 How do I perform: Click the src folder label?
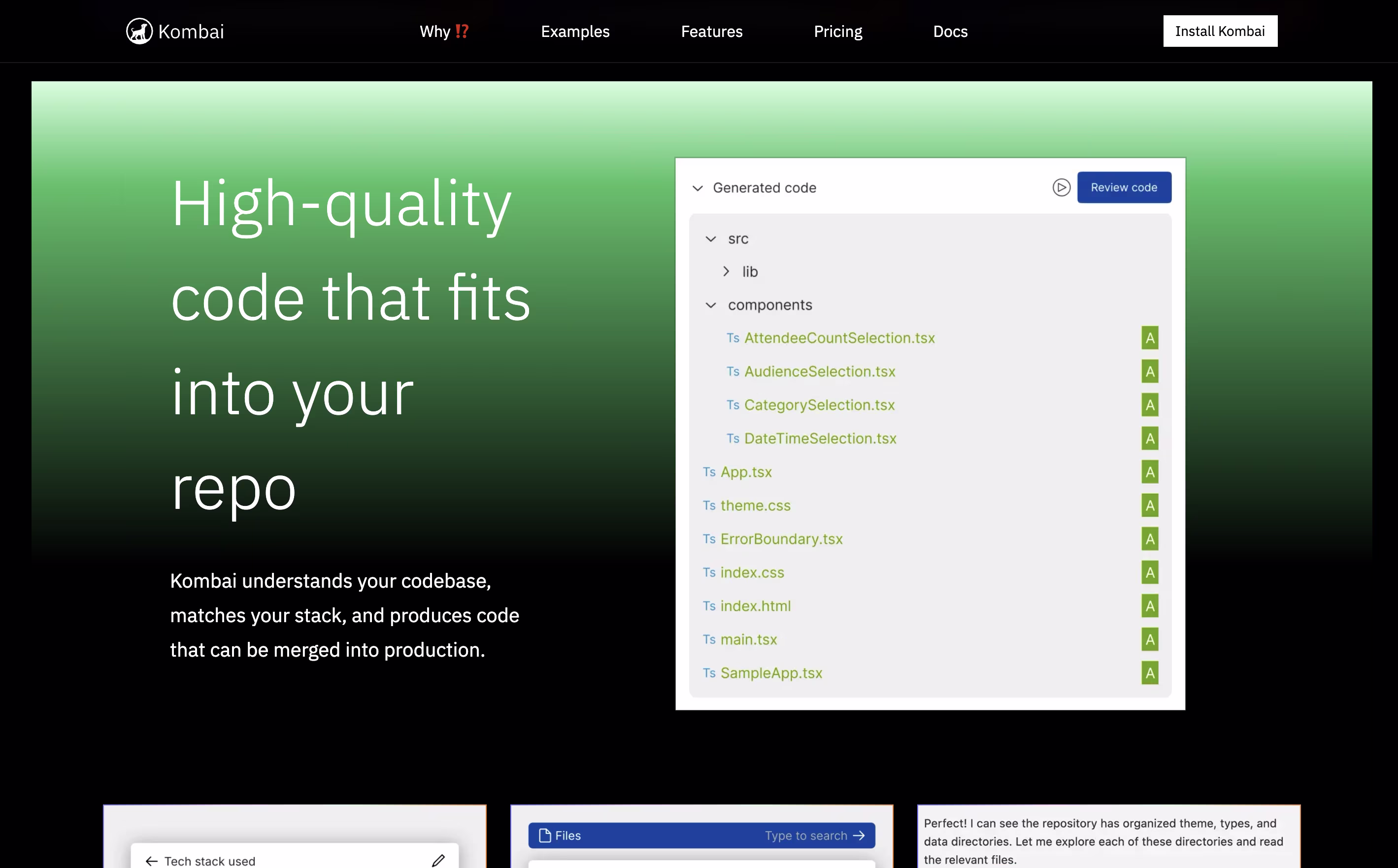(x=738, y=239)
